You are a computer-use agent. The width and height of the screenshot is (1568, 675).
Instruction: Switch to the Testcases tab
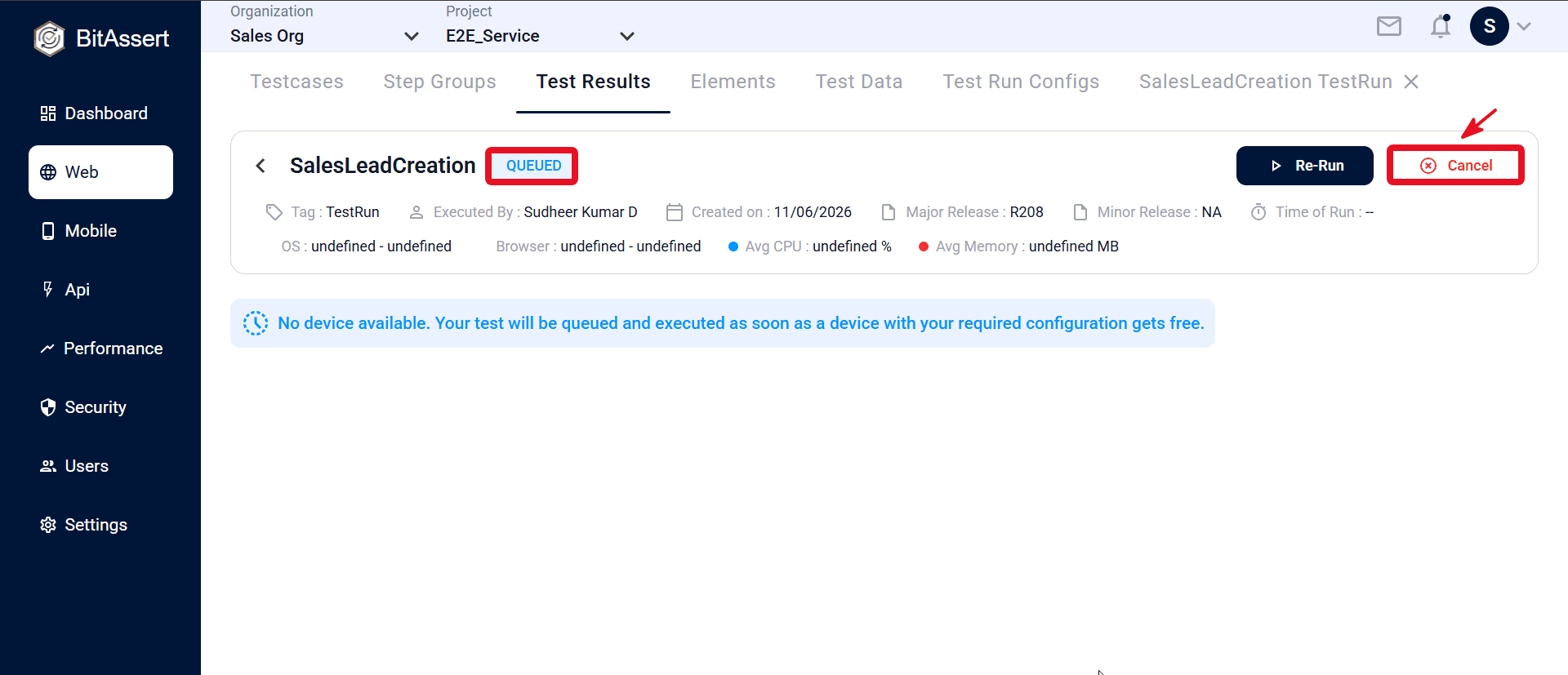coord(296,82)
